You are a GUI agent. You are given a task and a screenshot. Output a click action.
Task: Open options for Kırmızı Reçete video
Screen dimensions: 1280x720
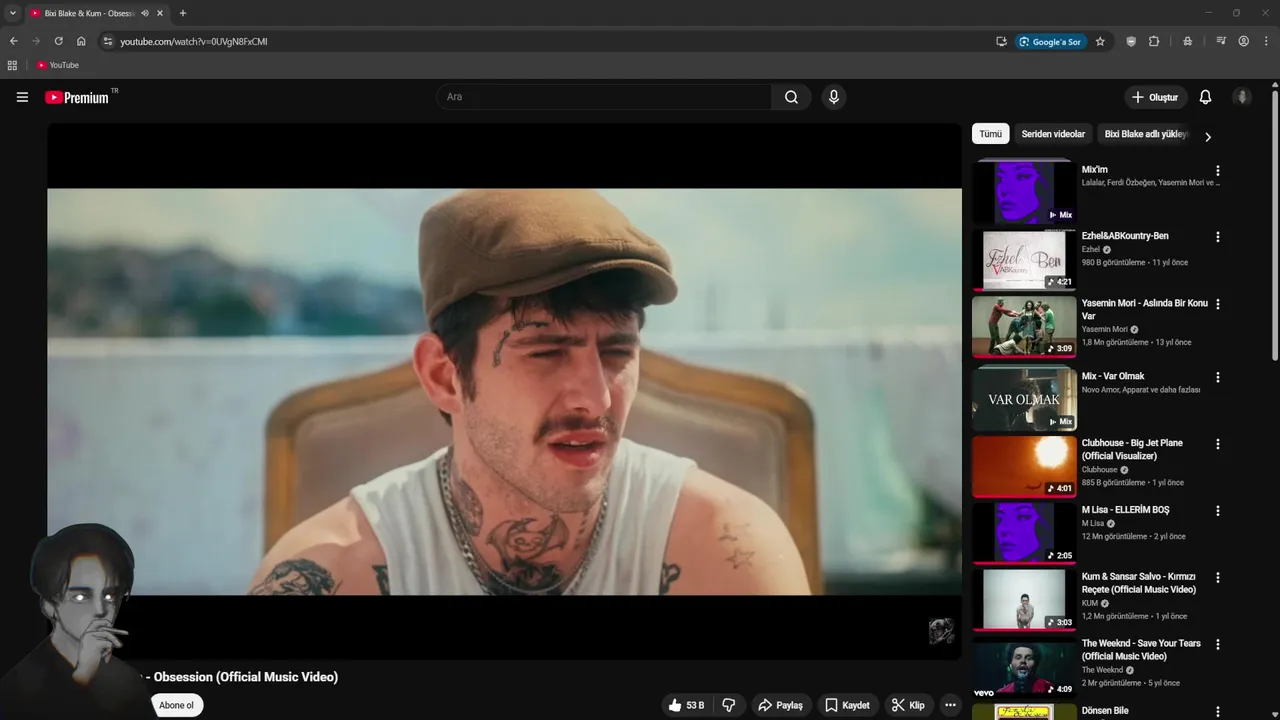click(1217, 578)
